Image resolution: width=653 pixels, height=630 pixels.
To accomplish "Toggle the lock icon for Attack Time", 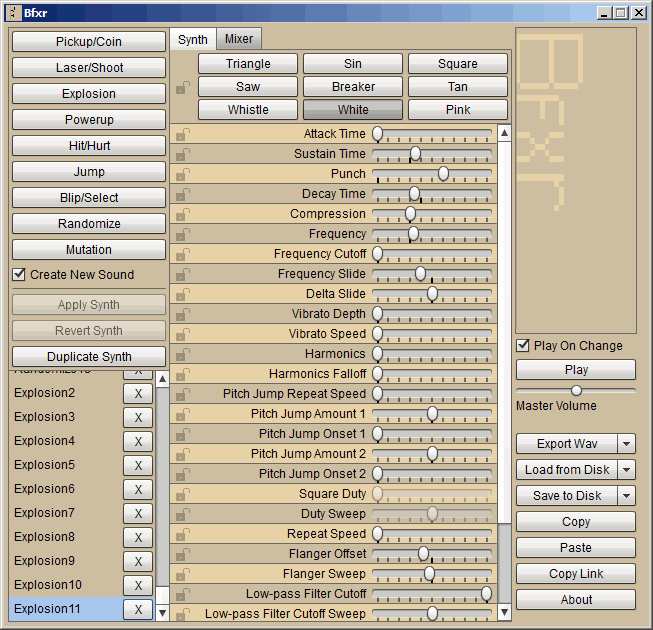I will (182, 134).
